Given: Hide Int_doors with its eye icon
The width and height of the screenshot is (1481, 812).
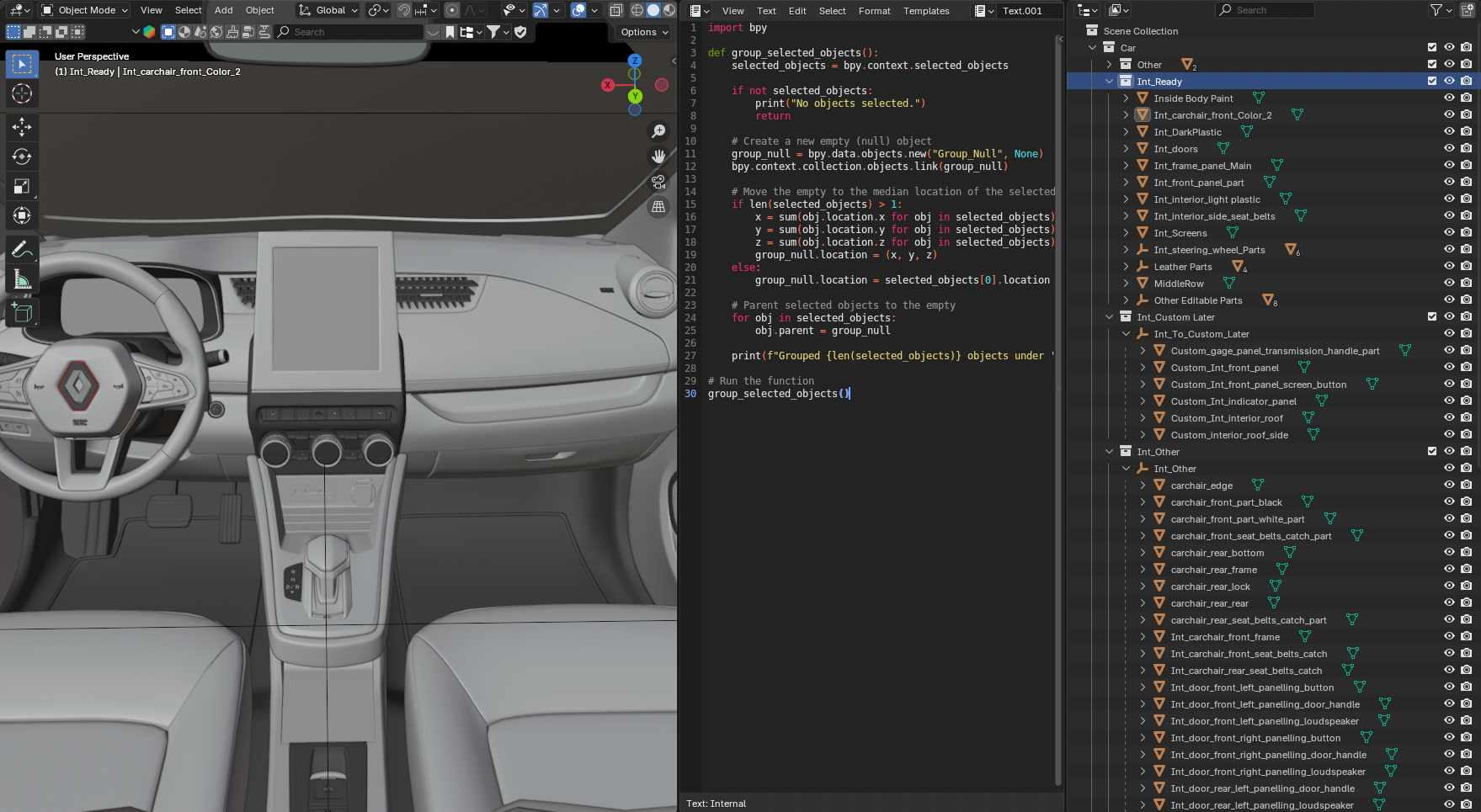Looking at the screenshot, I should coord(1449,149).
